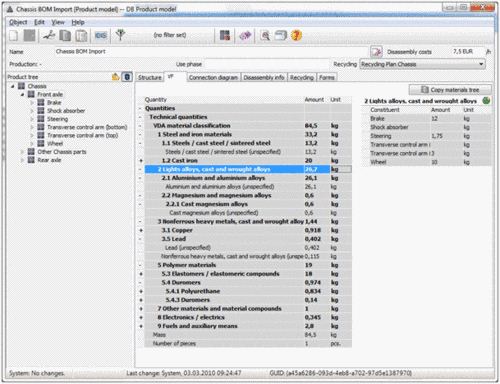Click the Use phase input field
This screenshot has height=384, width=500.
(x=266, y=64)
